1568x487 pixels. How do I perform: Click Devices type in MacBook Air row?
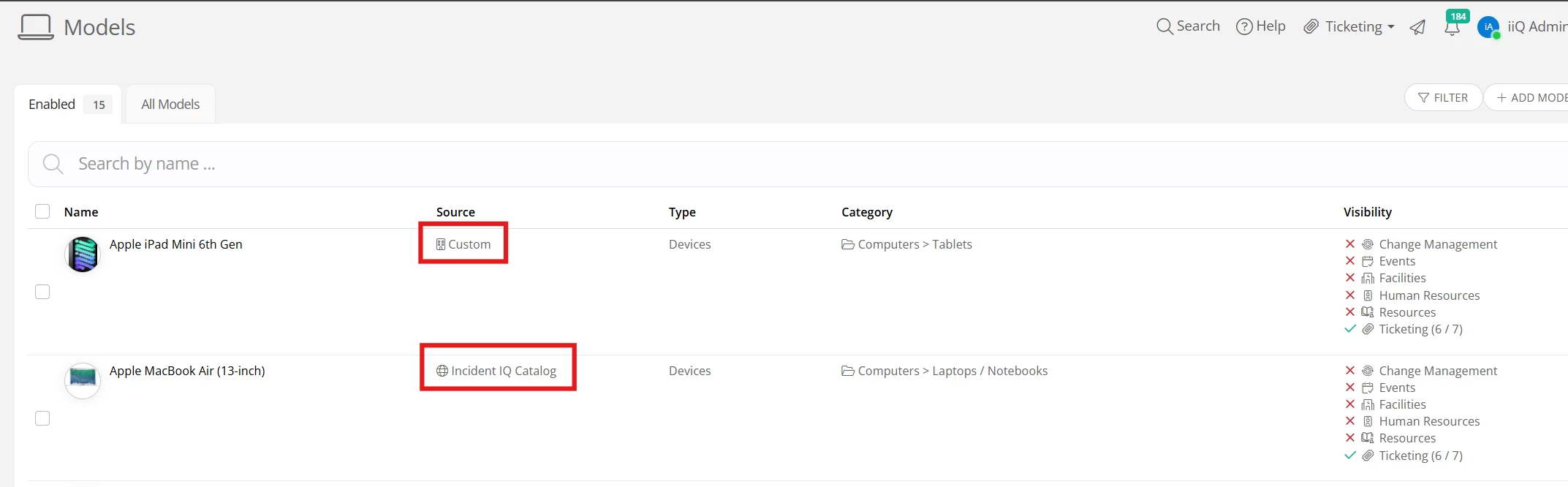(x=690, y=371)
